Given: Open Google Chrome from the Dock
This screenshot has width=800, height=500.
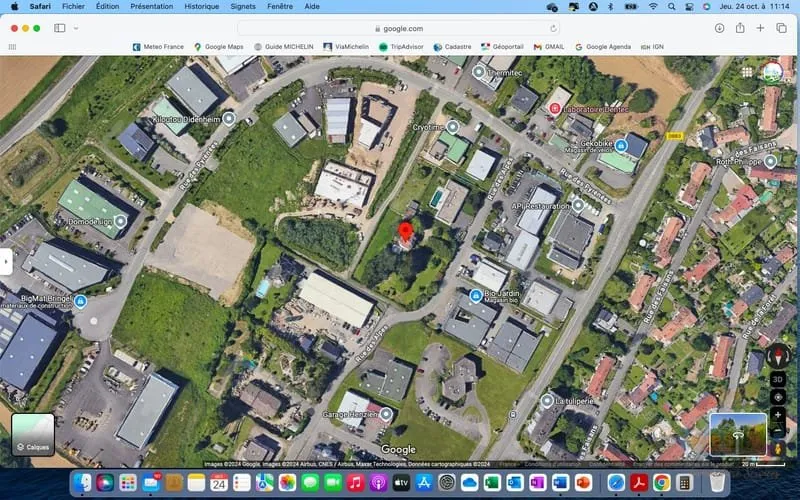Looking at the screenshot, I should pos(662,482).
